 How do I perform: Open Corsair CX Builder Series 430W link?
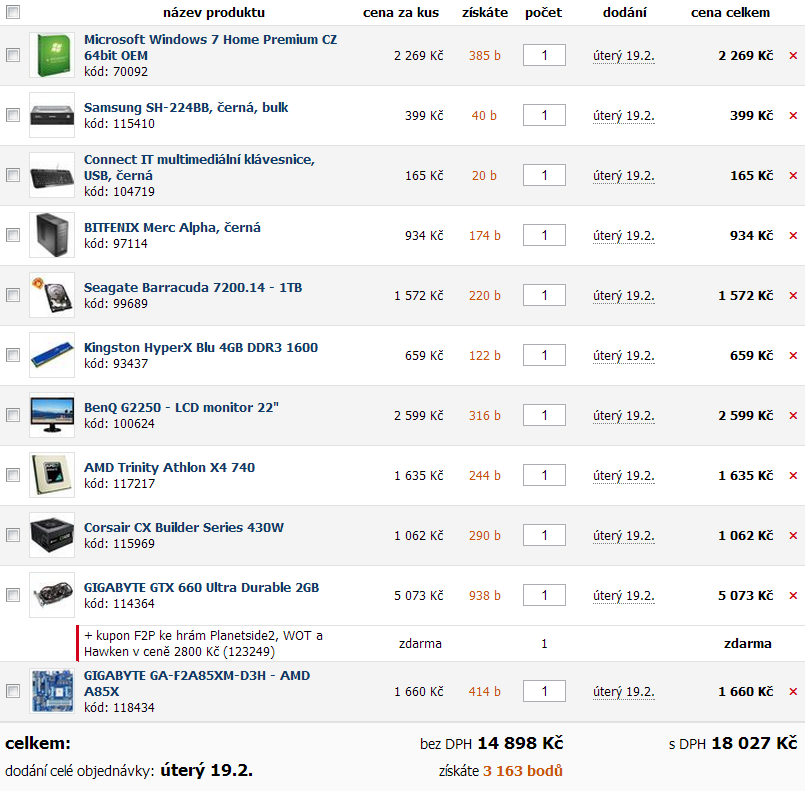point(184,527)
